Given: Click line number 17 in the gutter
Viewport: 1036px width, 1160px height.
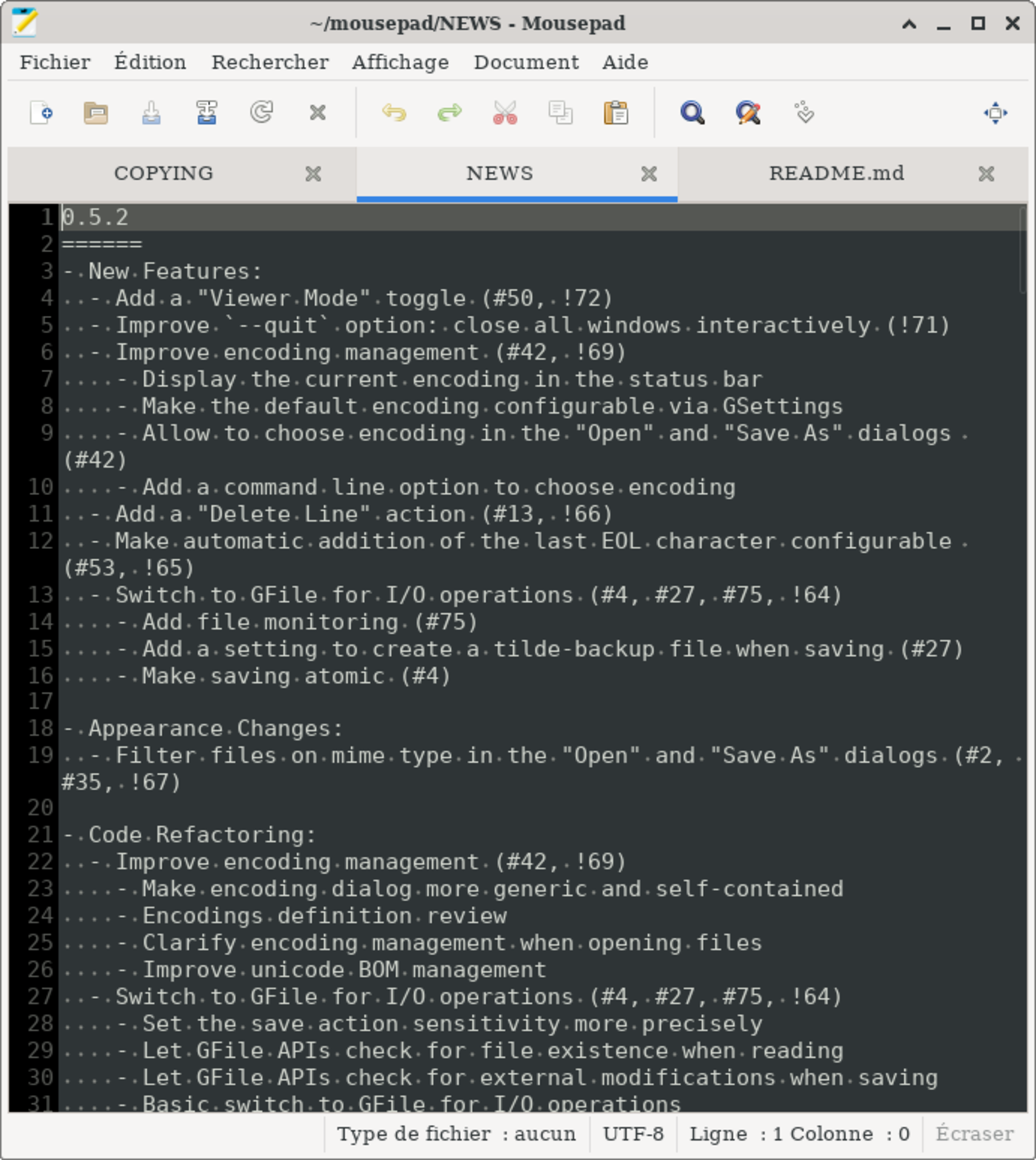Looking at the screenshot, I should pyautogui.click(x=41, y=701).
